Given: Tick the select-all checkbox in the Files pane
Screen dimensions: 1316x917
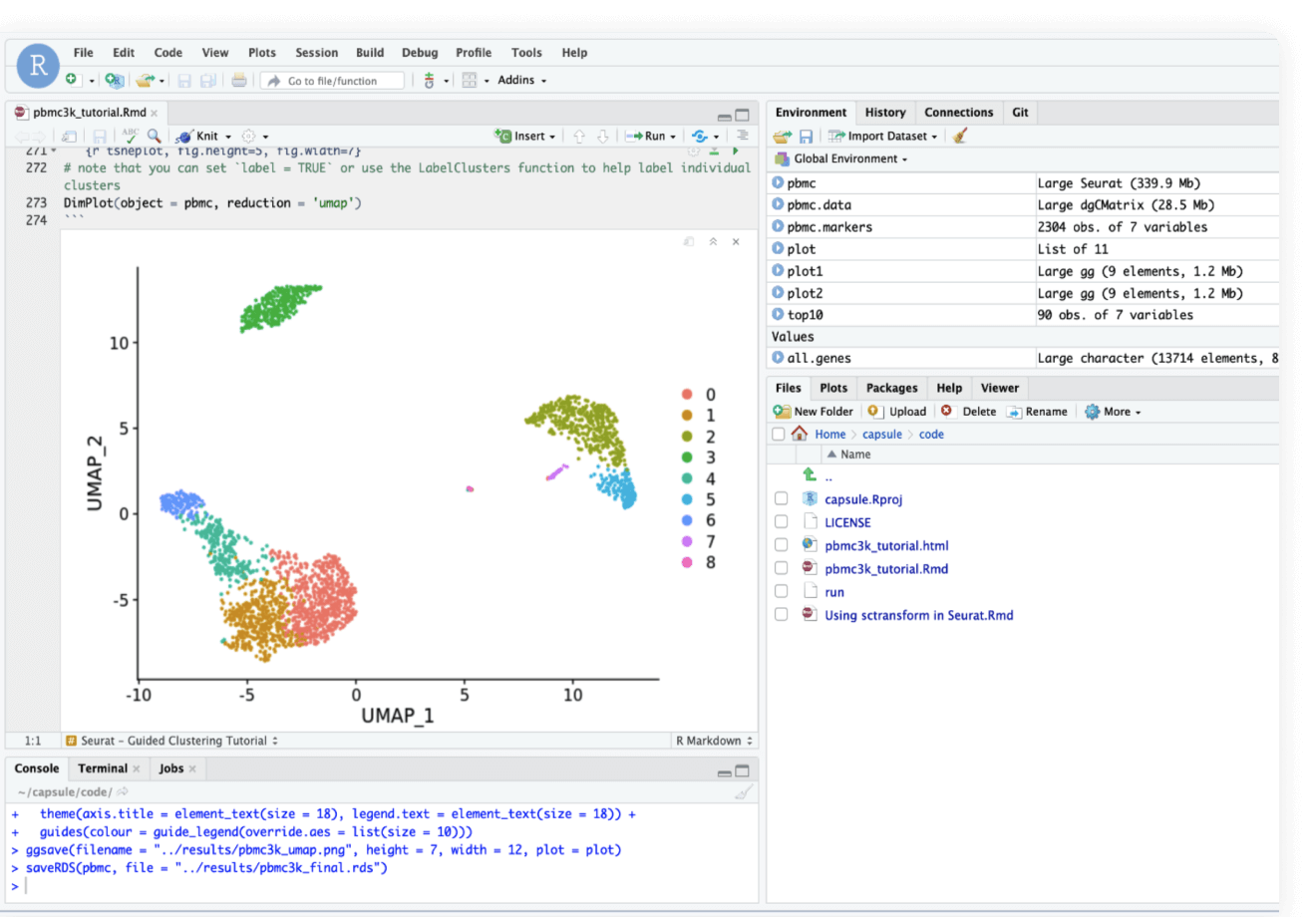Looking at the screenshot, I should tap(781, 434).
